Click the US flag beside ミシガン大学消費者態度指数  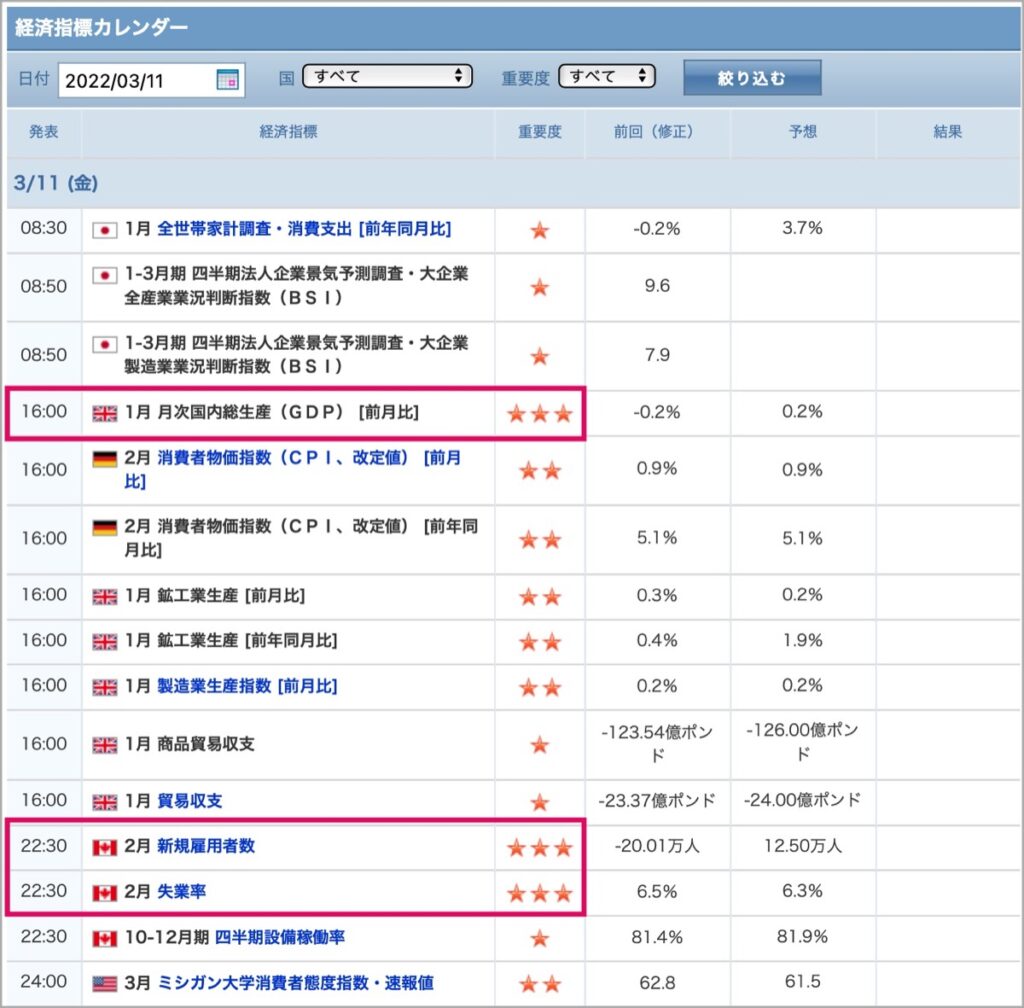tap(104, 984)
